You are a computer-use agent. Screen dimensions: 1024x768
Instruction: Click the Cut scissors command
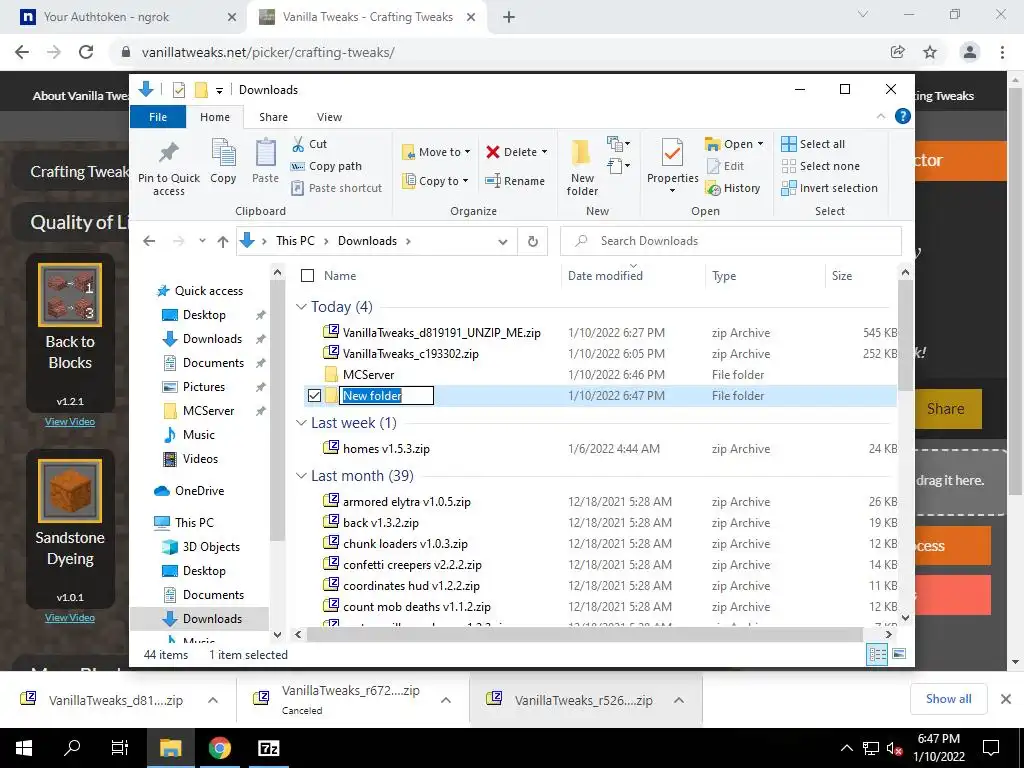(310, 144)
